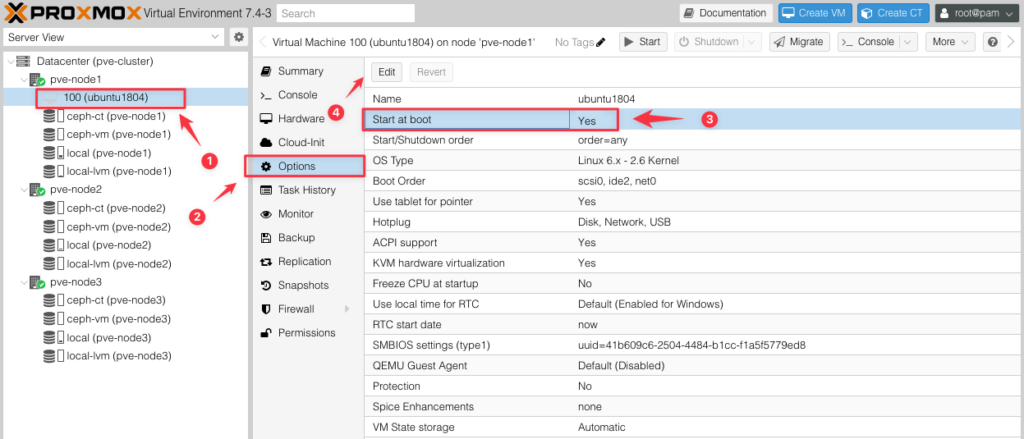Open the Summary tab
Image resolution: width=1024 pixels, height=439 pixels.
306,71
